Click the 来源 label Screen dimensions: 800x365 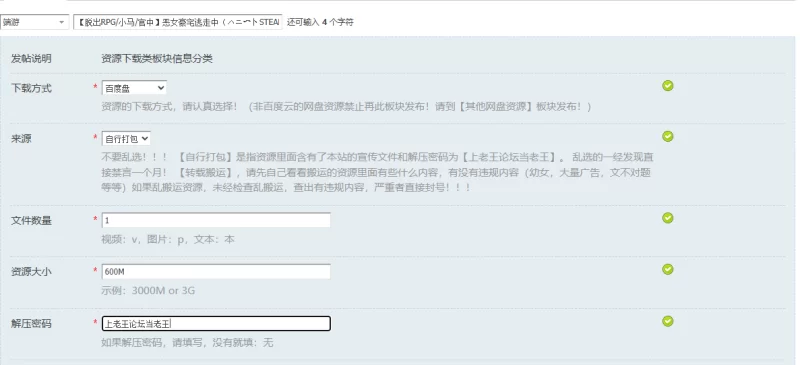(21, 139)
